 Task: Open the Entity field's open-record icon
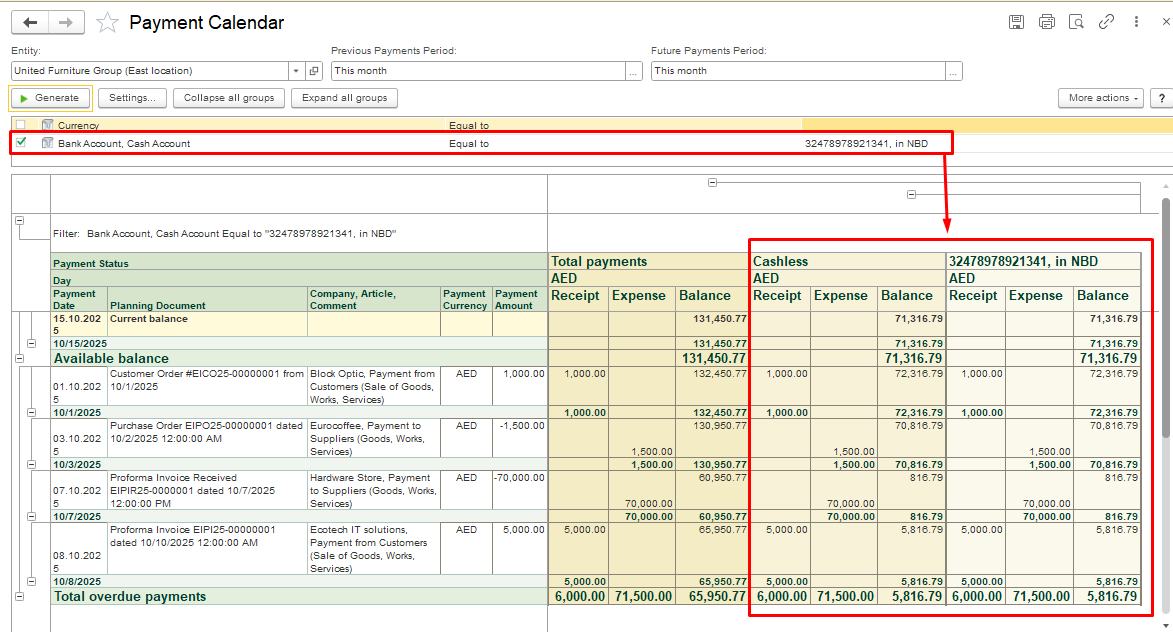(x=314, y=71)
